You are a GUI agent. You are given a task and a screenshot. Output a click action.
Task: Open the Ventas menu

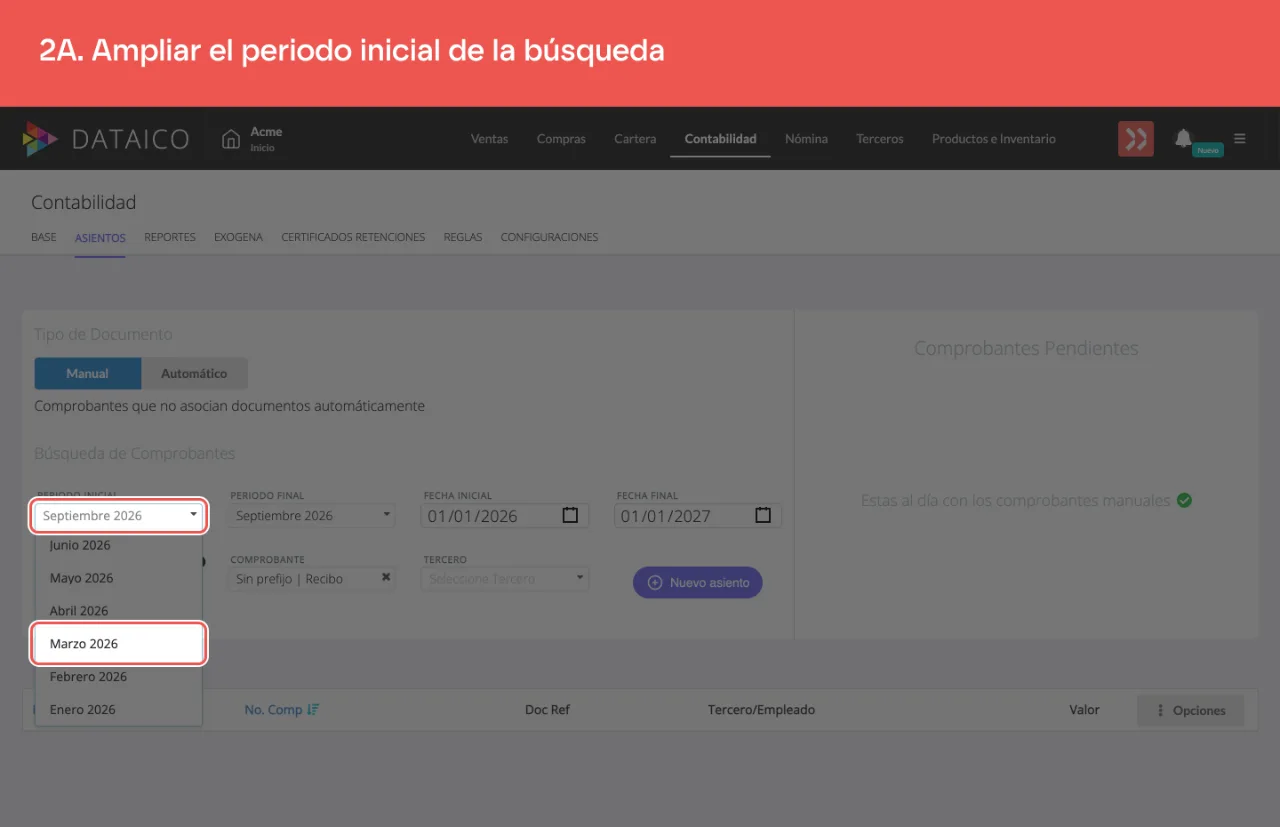point(490,139)
